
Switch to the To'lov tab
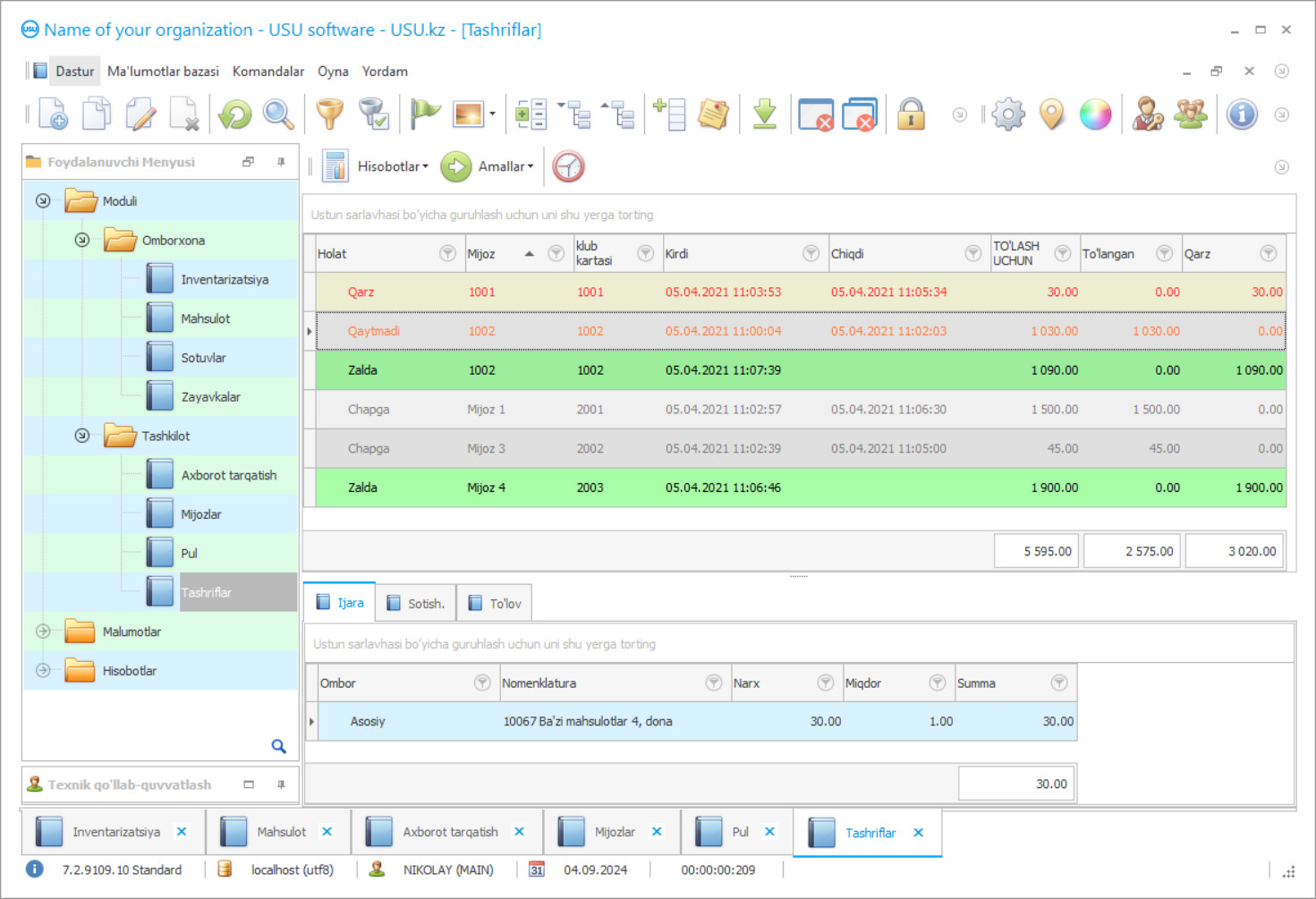pyautogui.click(x=495, y=604)
